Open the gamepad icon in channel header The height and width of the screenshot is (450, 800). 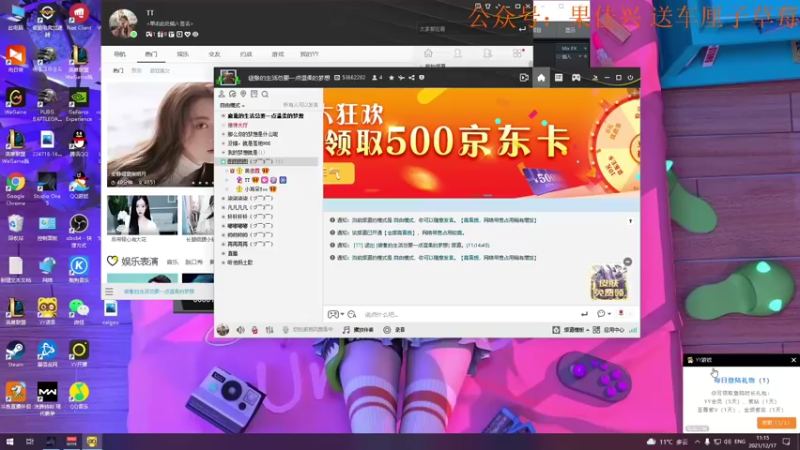point(576,78)
